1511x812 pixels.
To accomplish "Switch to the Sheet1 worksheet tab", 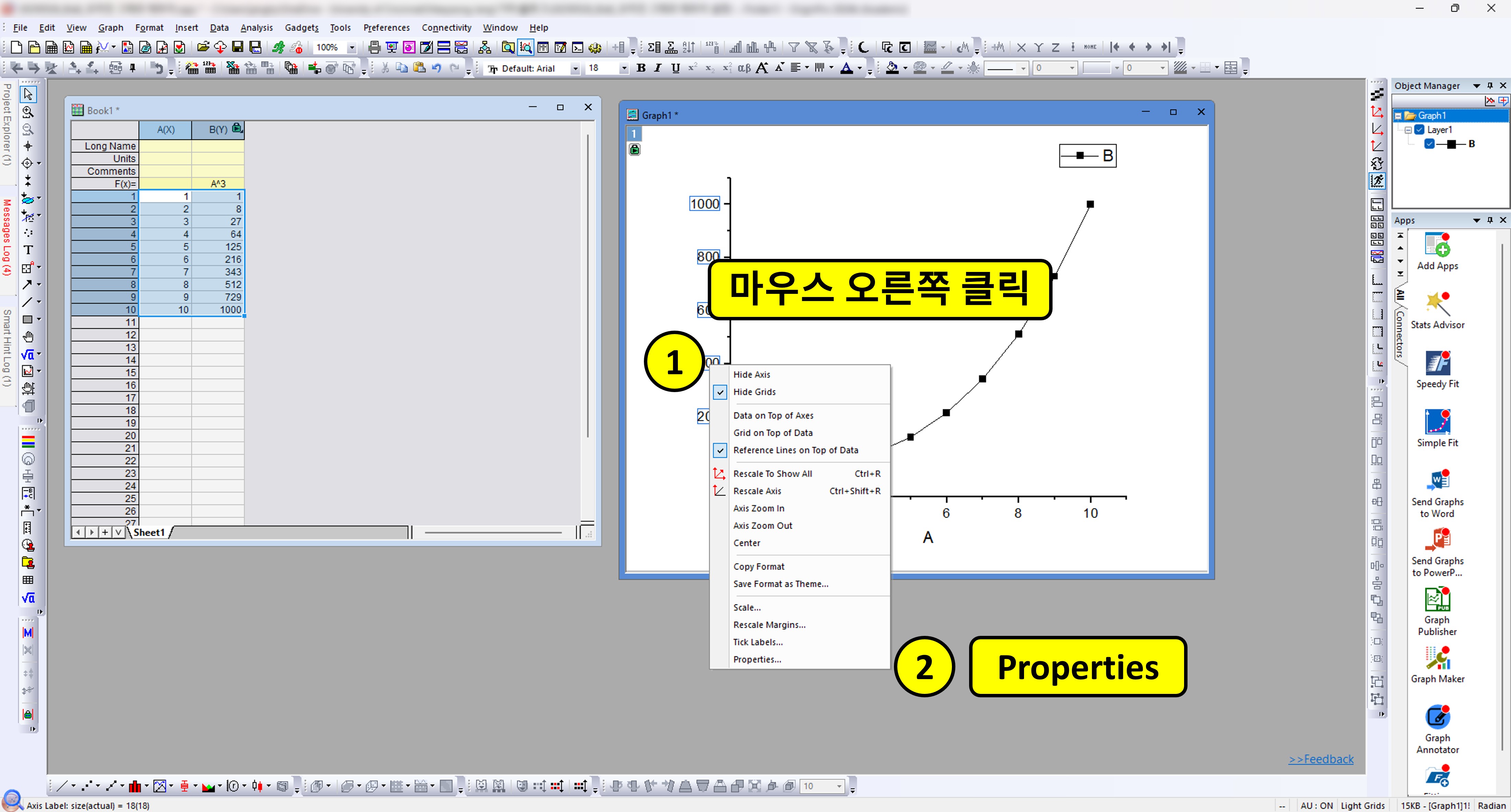I will (149, 532).
